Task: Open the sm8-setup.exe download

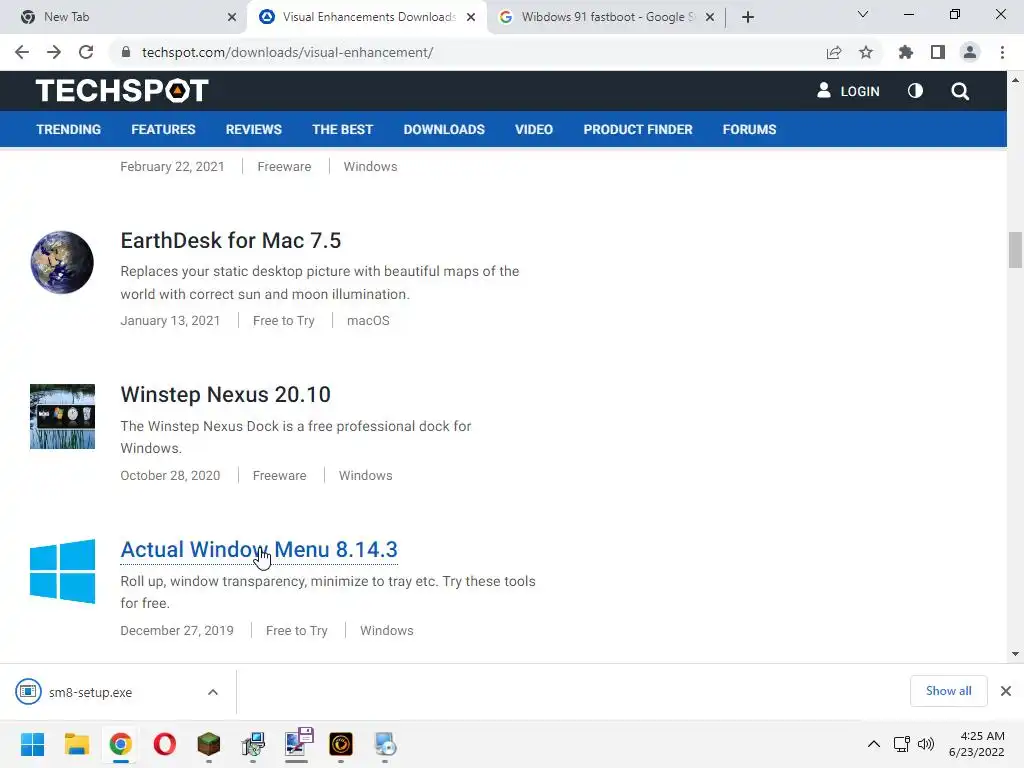Action: coord(90,692)
